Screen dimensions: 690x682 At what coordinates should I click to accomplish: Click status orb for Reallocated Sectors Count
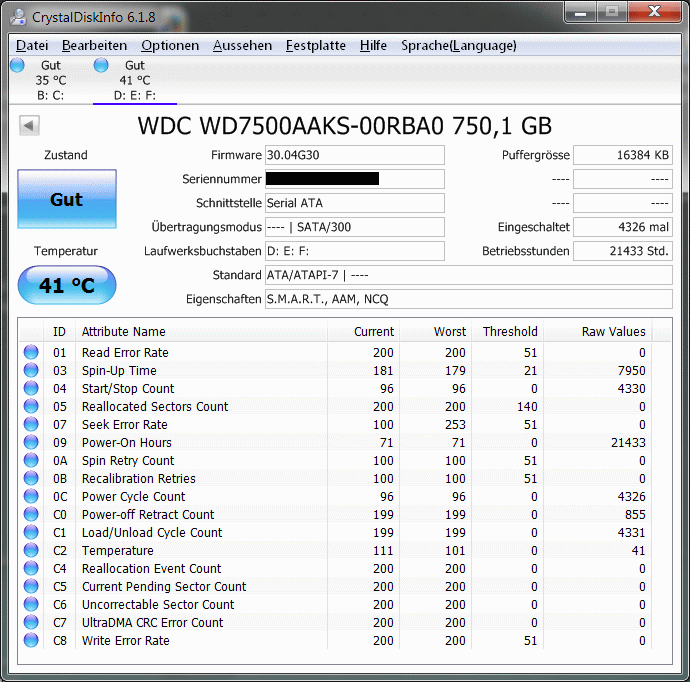(31, 407)
